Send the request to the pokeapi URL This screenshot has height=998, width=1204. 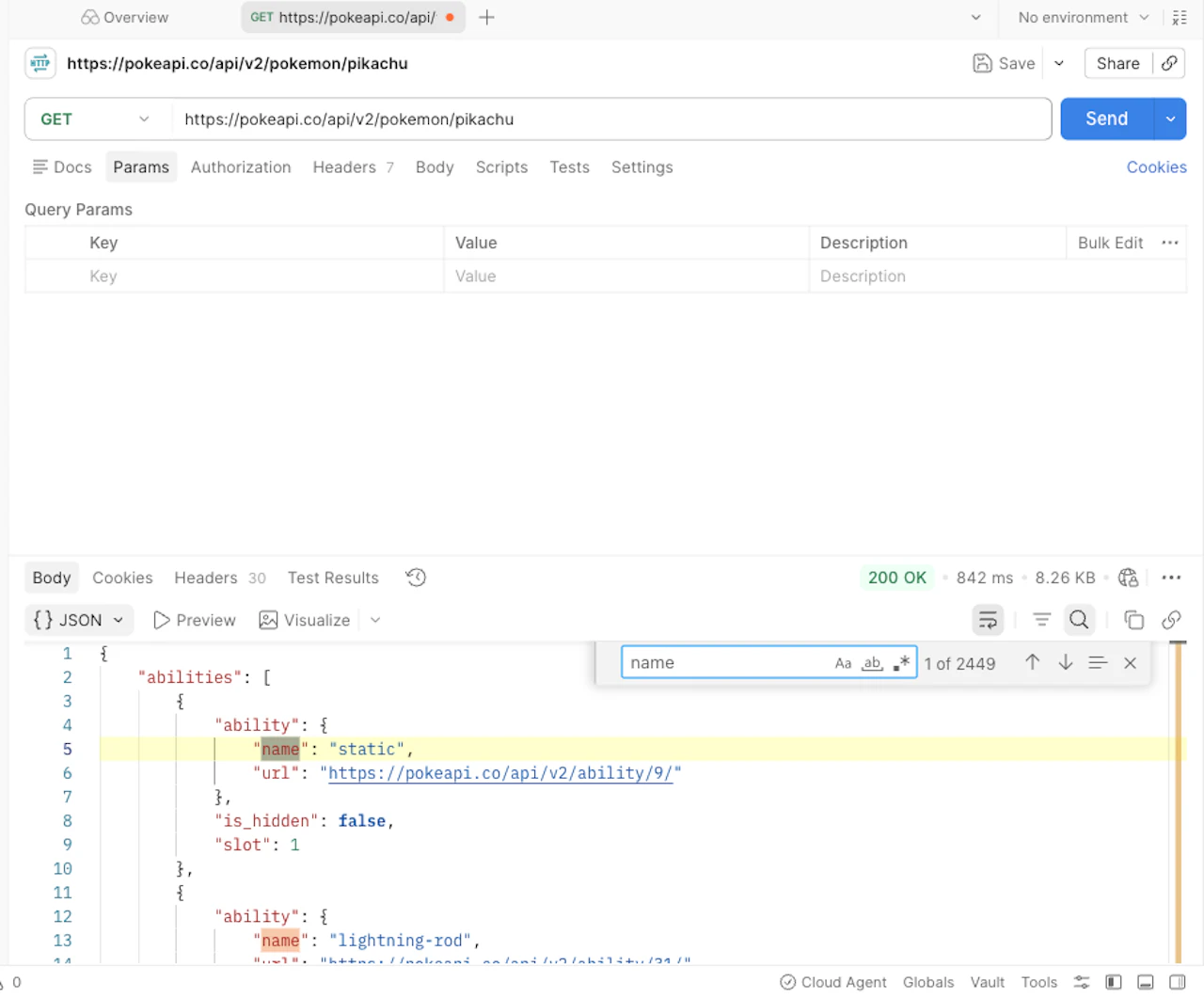point(1106,119)
